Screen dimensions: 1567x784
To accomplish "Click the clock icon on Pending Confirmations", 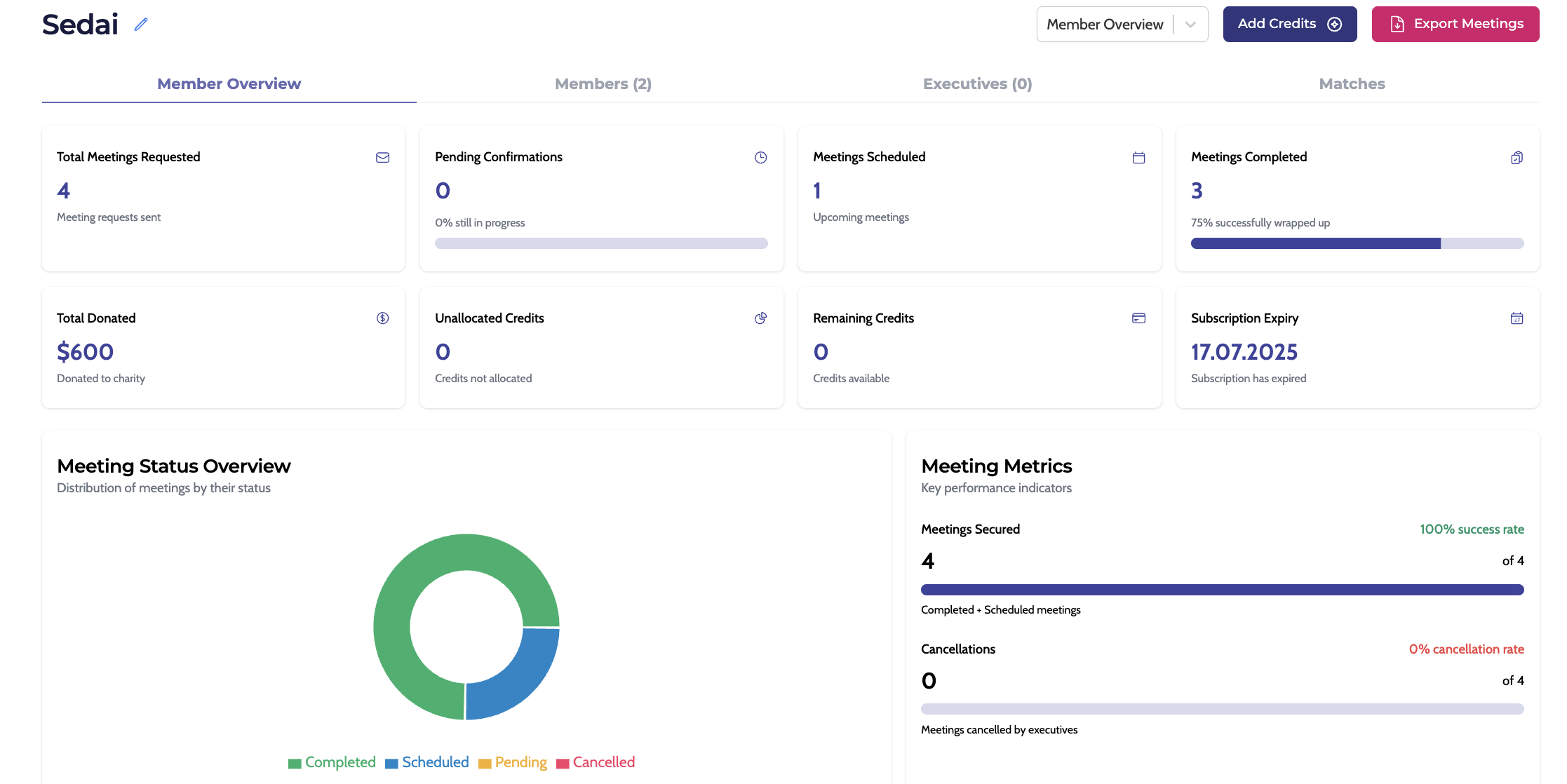I will point(760,158).
